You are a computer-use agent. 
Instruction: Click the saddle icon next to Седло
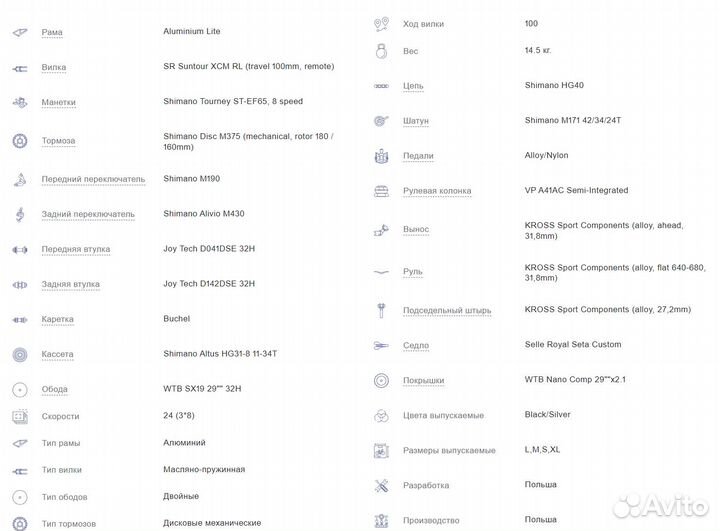tap(380, 345)
